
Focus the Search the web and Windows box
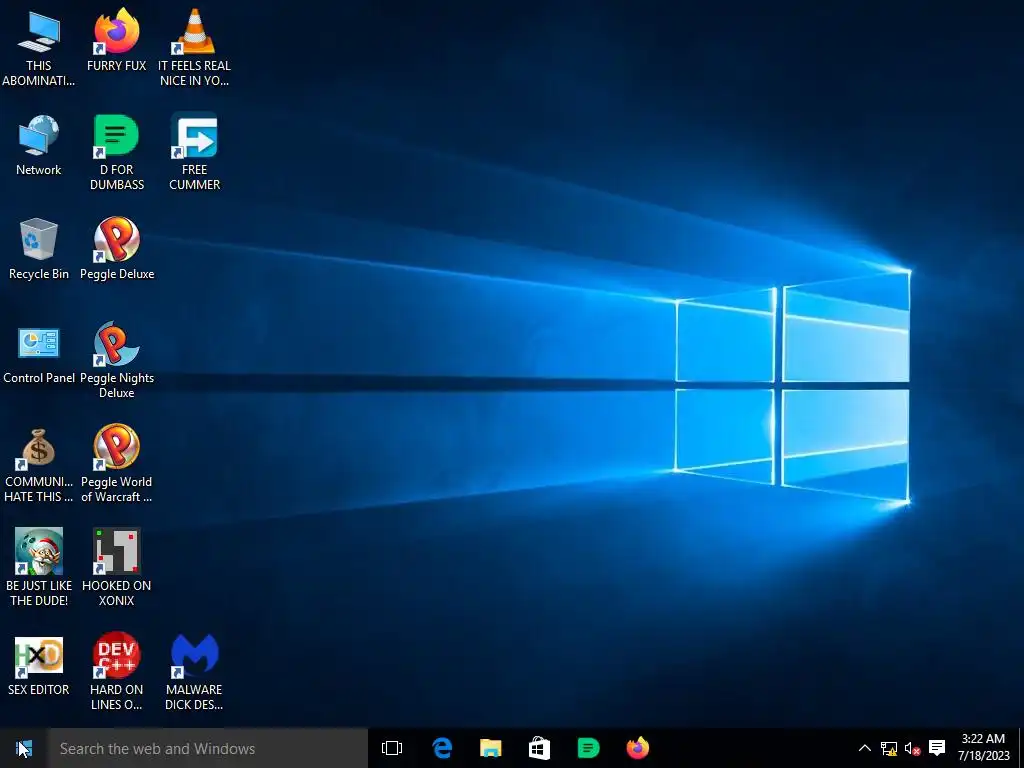(208, 748)
